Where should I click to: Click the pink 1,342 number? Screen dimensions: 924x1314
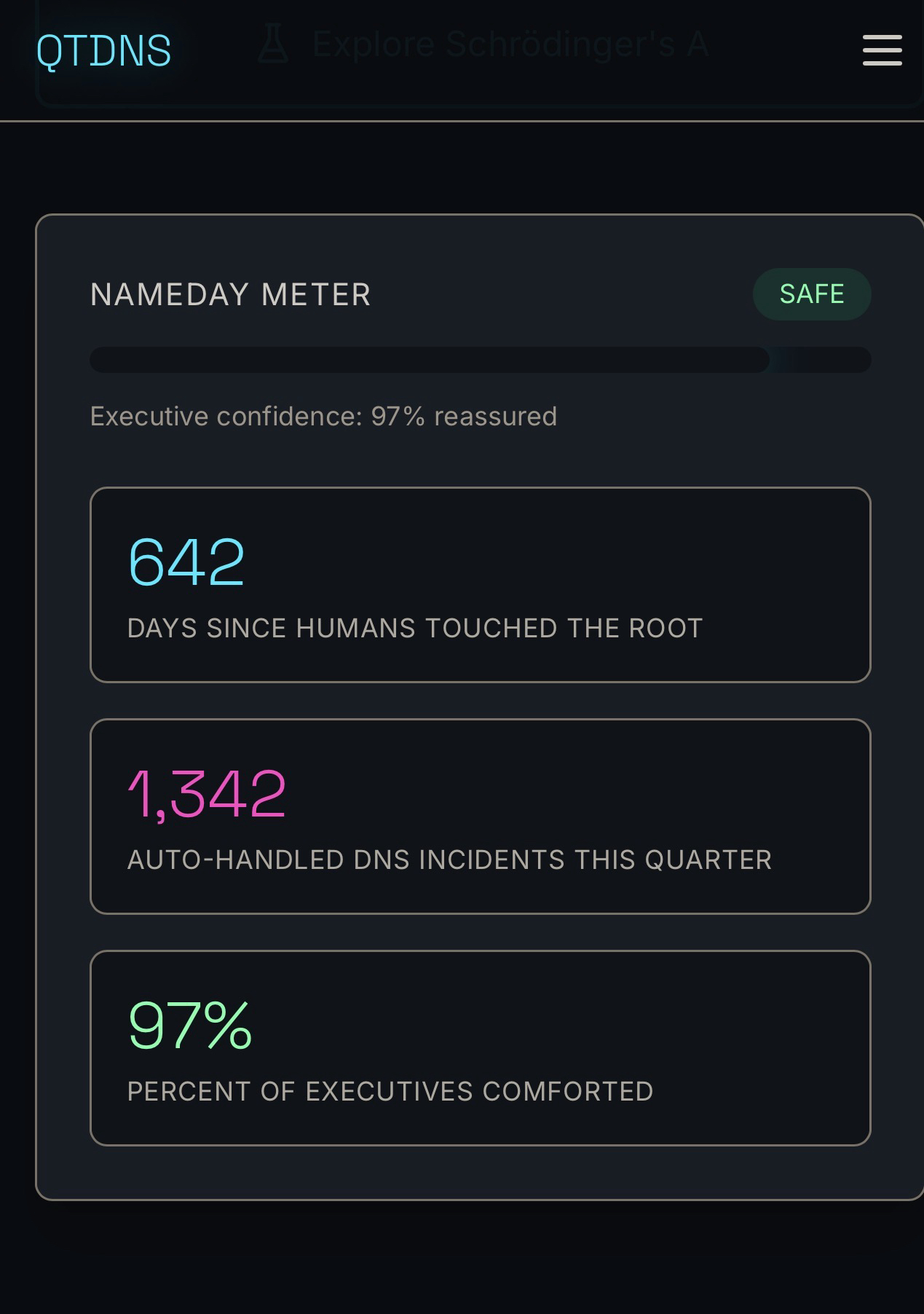(207, 793)
